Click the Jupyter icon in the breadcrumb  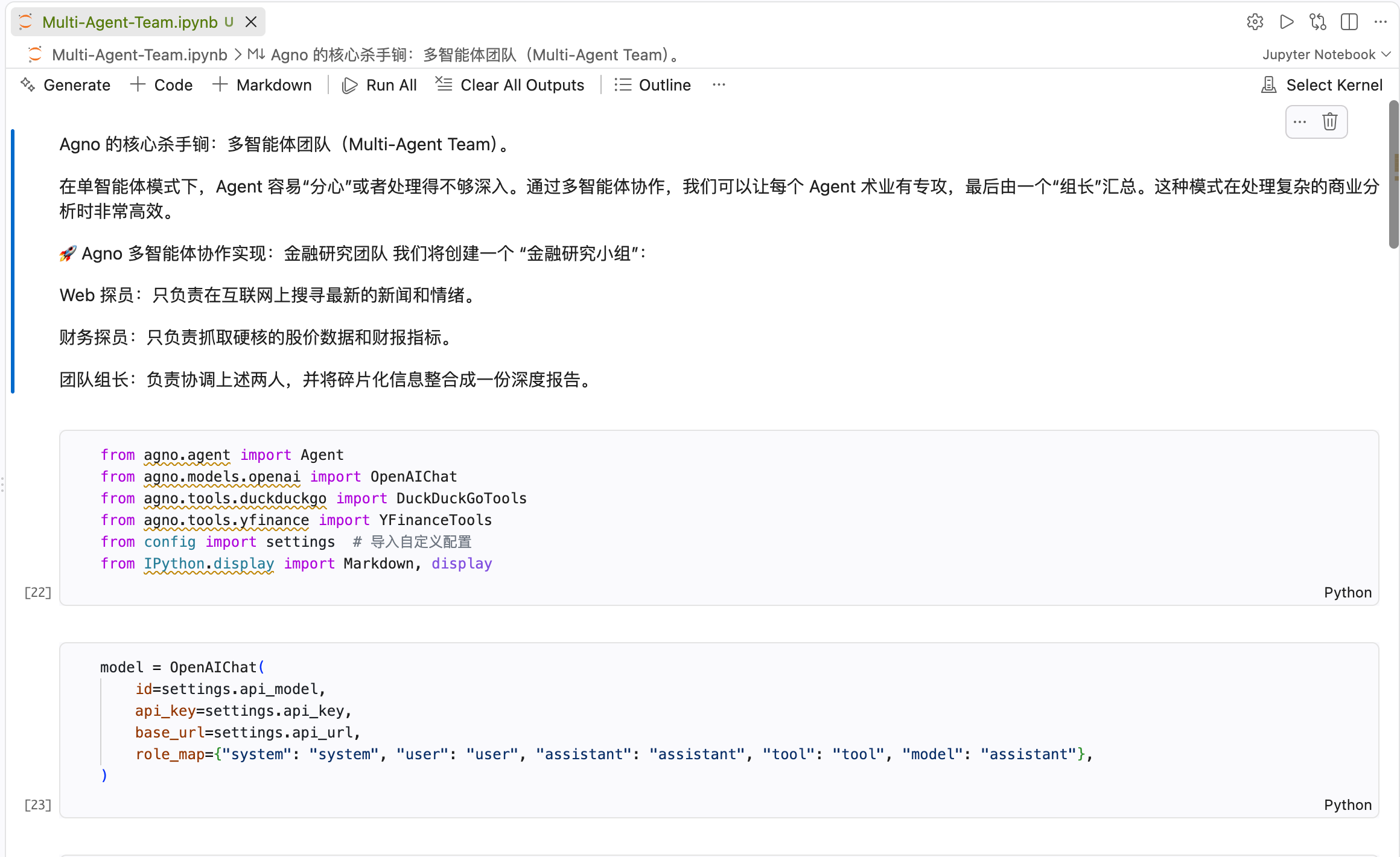[34, 55]
